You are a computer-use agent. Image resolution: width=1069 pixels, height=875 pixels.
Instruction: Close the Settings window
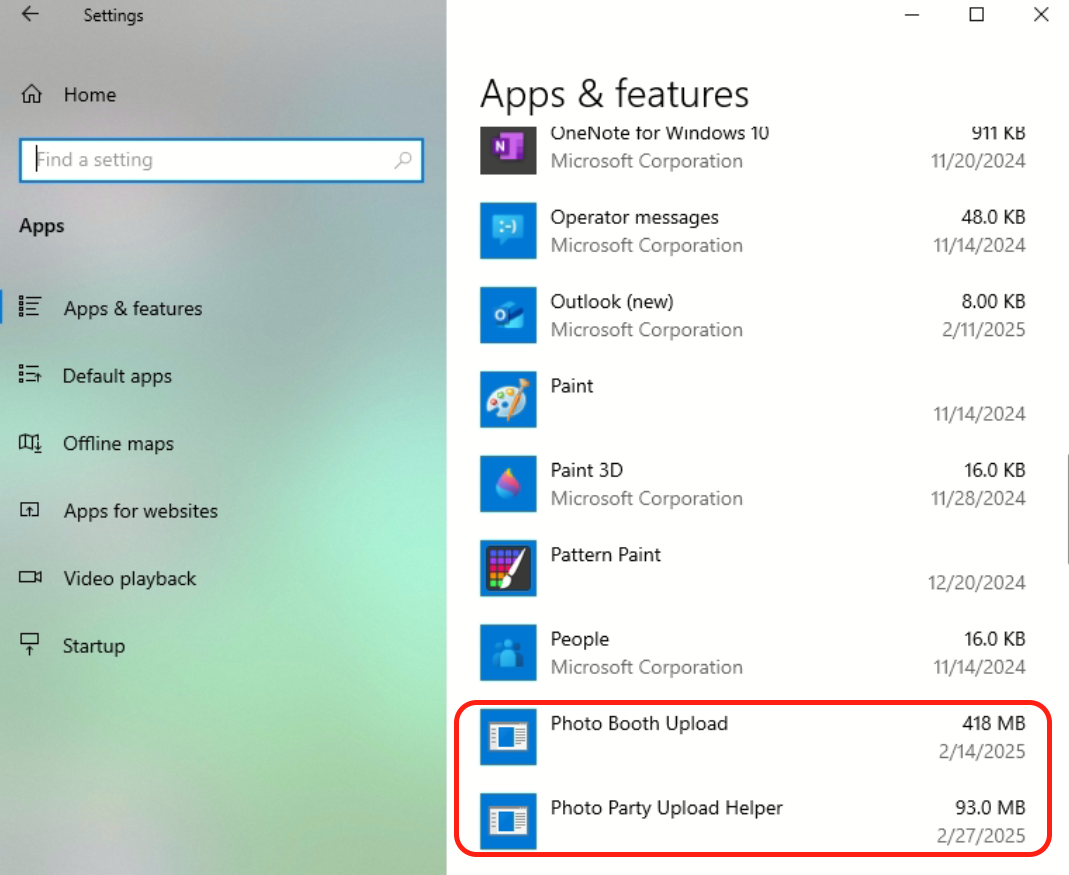pos(1040,14)
